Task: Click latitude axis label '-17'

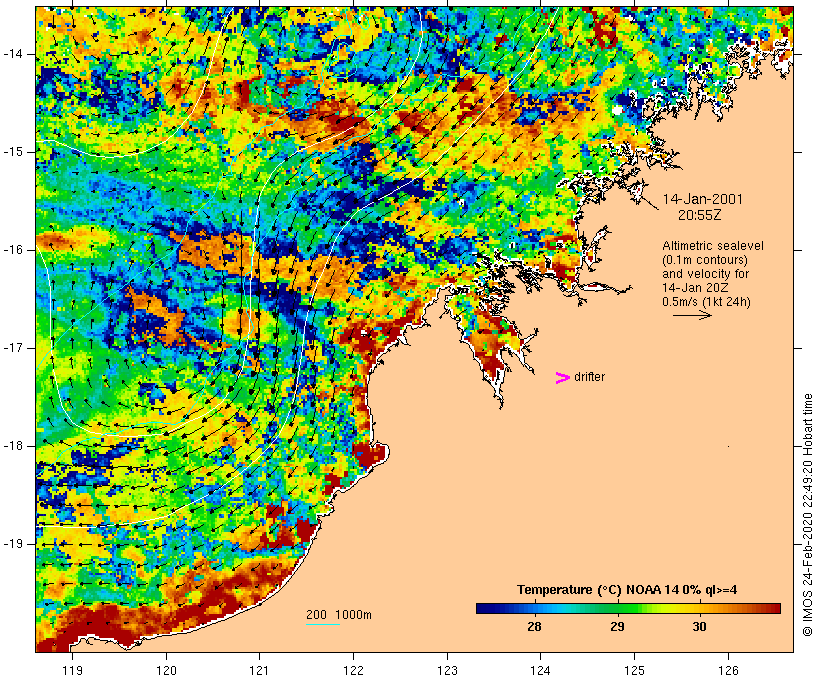Action: point(12,348)
